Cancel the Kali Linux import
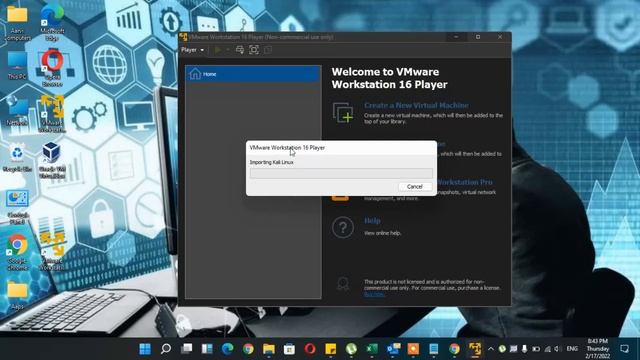The image size is (640, 360). [x=415, y=187]
